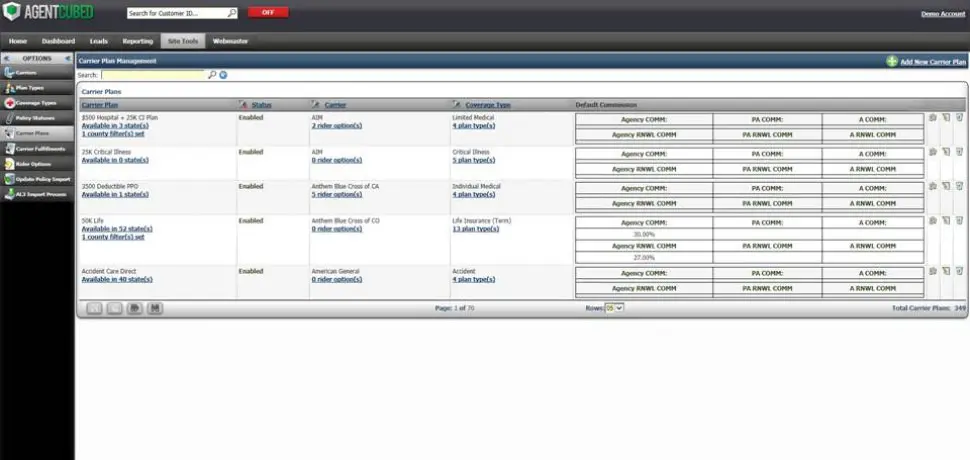Click the gear icon in the 3500 Deductible PPO row

(932, 186)
